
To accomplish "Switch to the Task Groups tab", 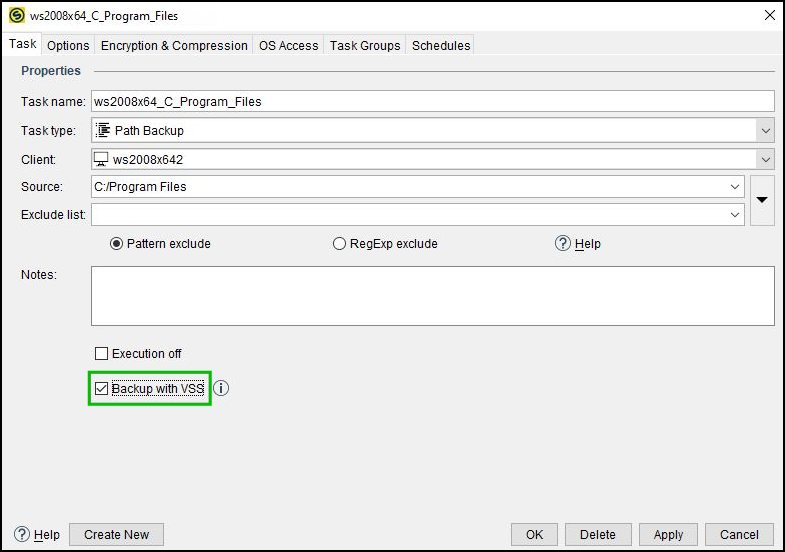I will coord(365,46).
